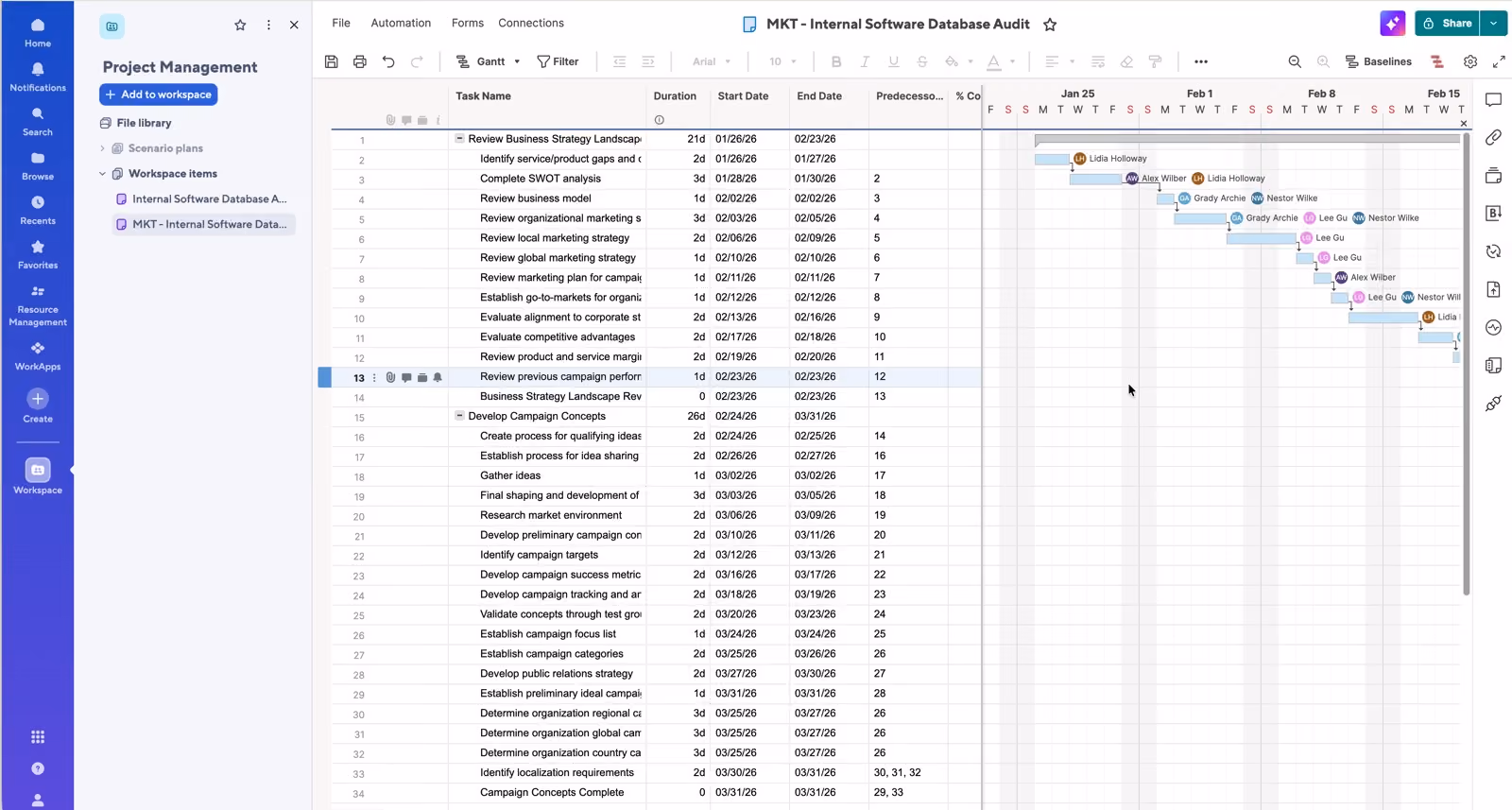Undo the last action
The image size is (1512, 810).
tap(388, 61)
